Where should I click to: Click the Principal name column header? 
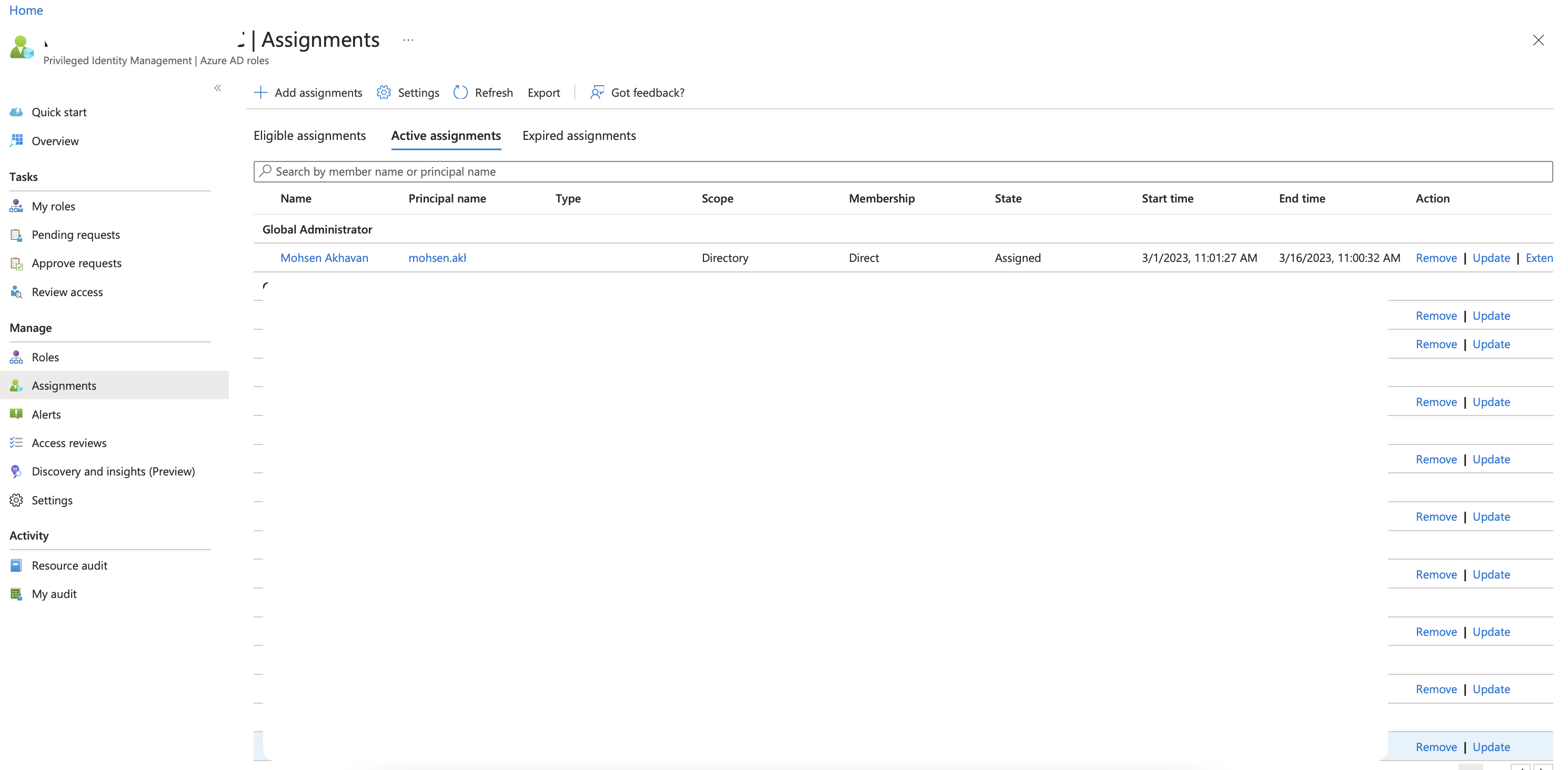pos(447,198)
